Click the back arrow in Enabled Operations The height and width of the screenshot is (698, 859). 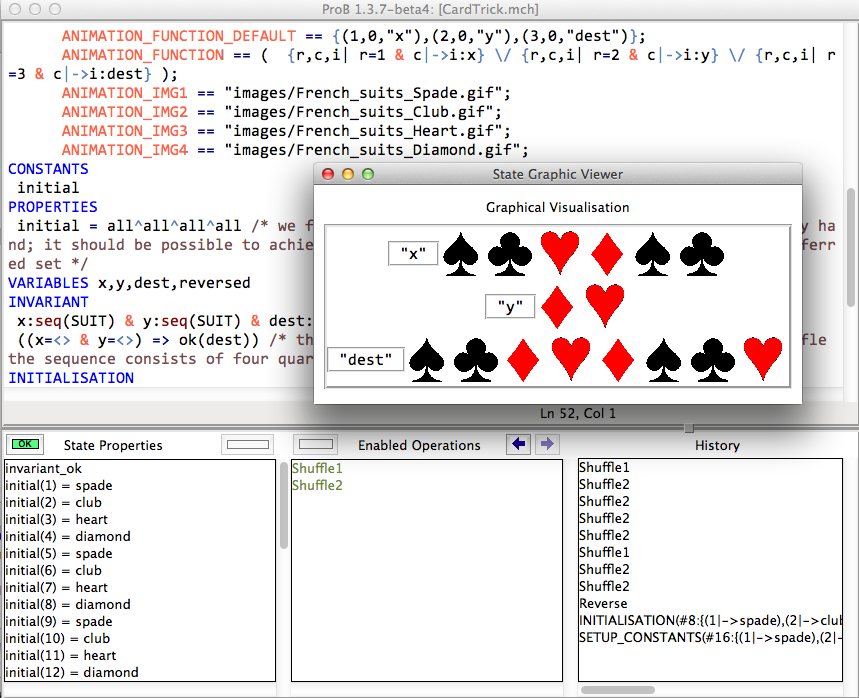point(518,444)
